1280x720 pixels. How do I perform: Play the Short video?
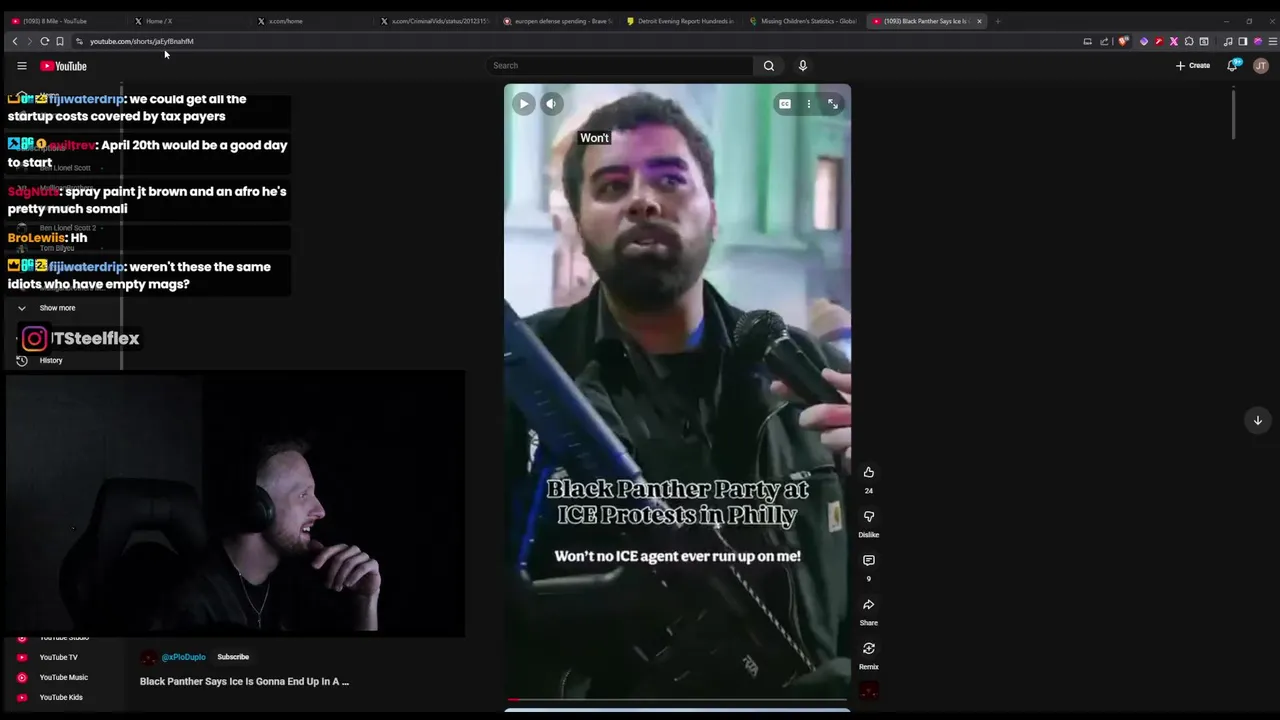tap(523, 104)
